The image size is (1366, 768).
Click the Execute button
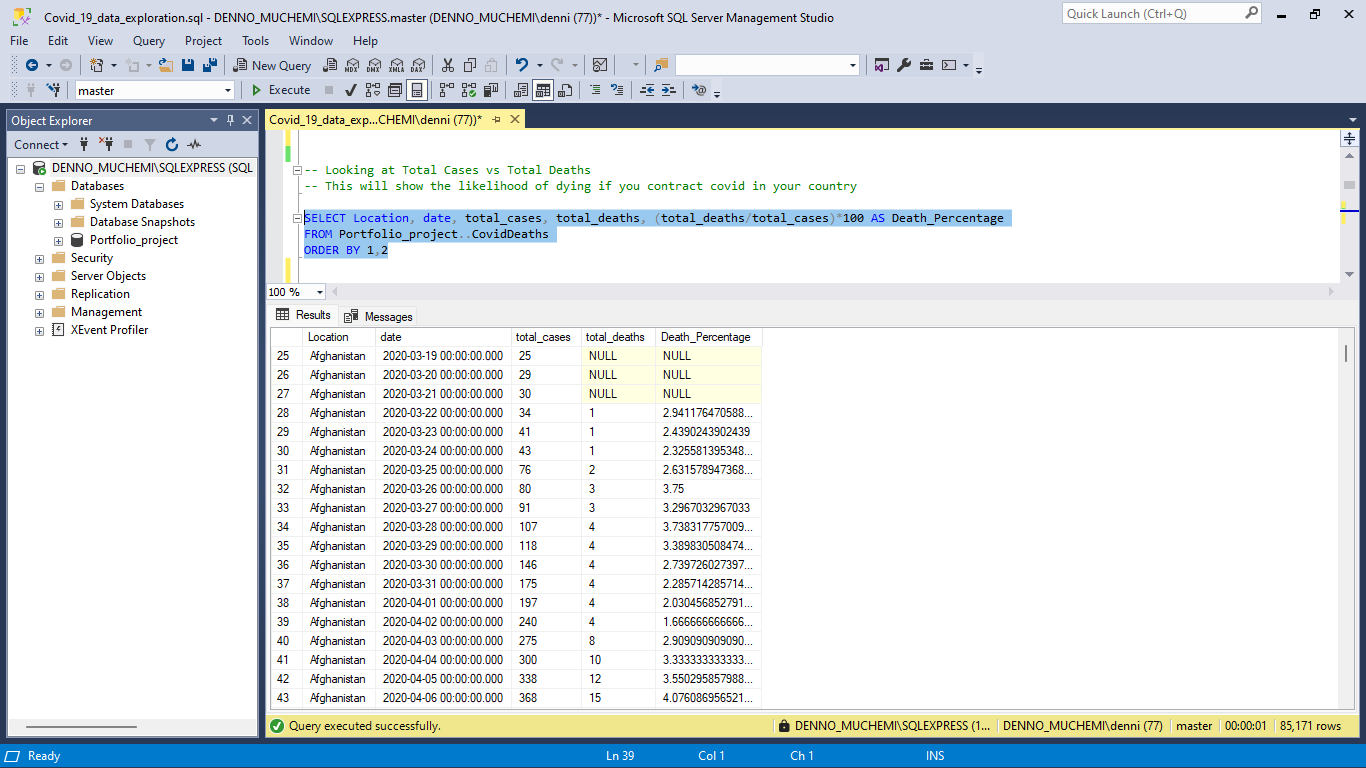coord(281,90)
